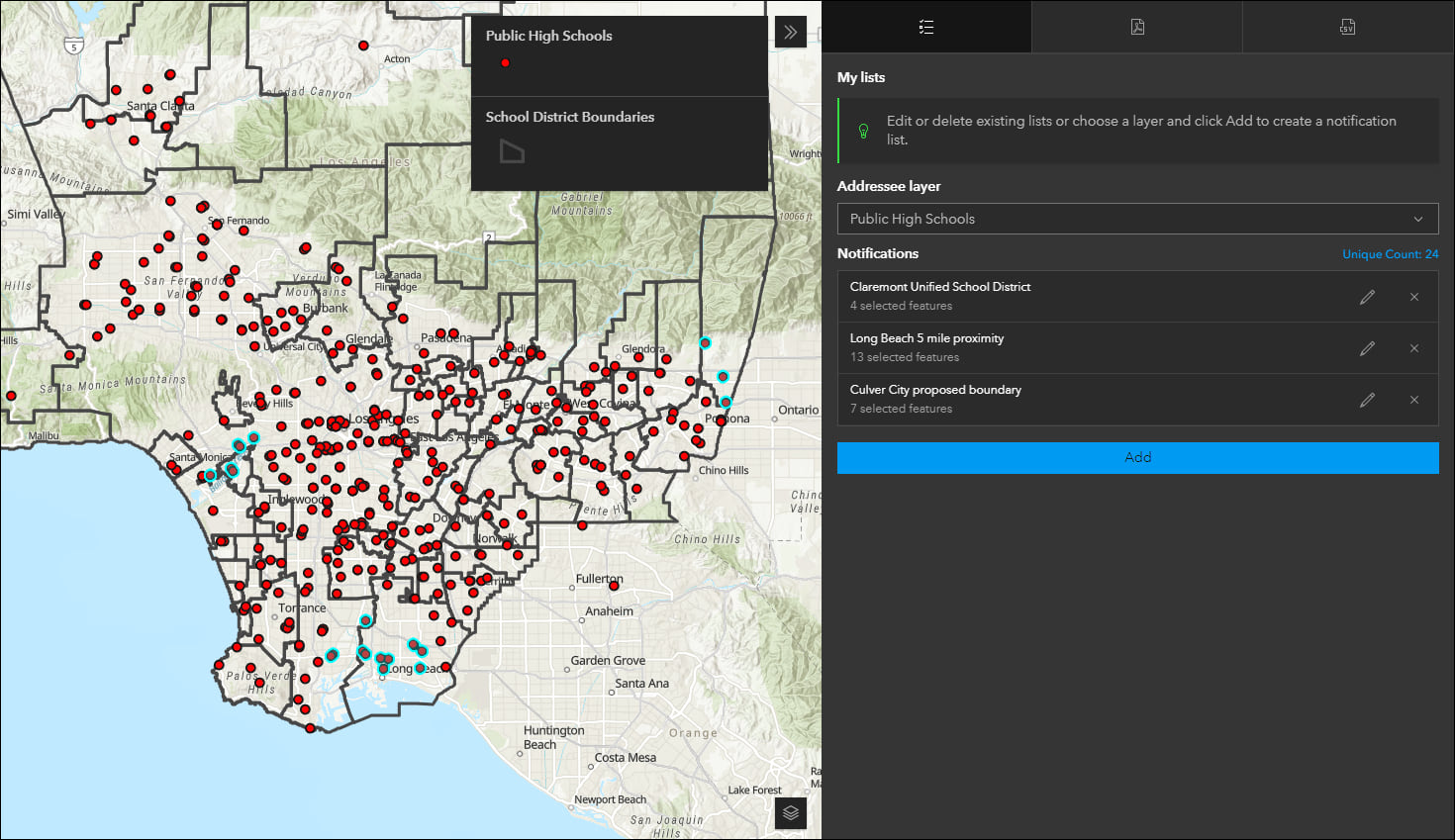
Task: Edit the Long Beach 5 mile proximity list
Action: [1367, 348]
